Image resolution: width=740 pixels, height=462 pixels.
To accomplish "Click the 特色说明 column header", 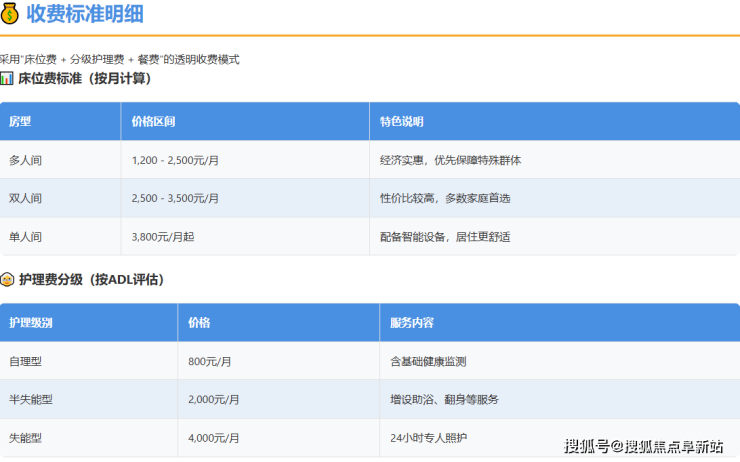I will point(401,121).
